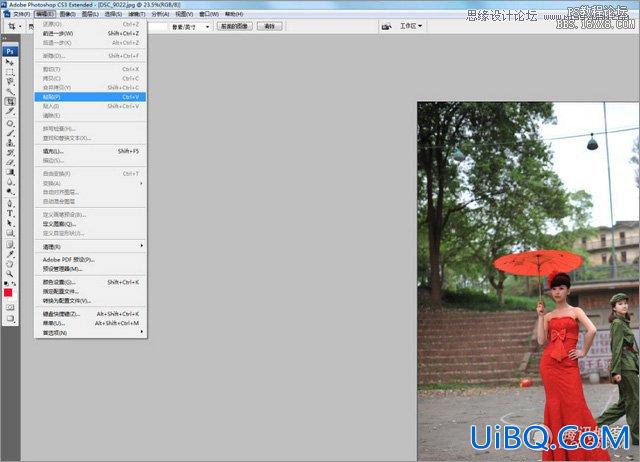The height and width of the screenshot is (462, 640).
Task: Open the 视图(V) menu
Action: click(184, 14)
